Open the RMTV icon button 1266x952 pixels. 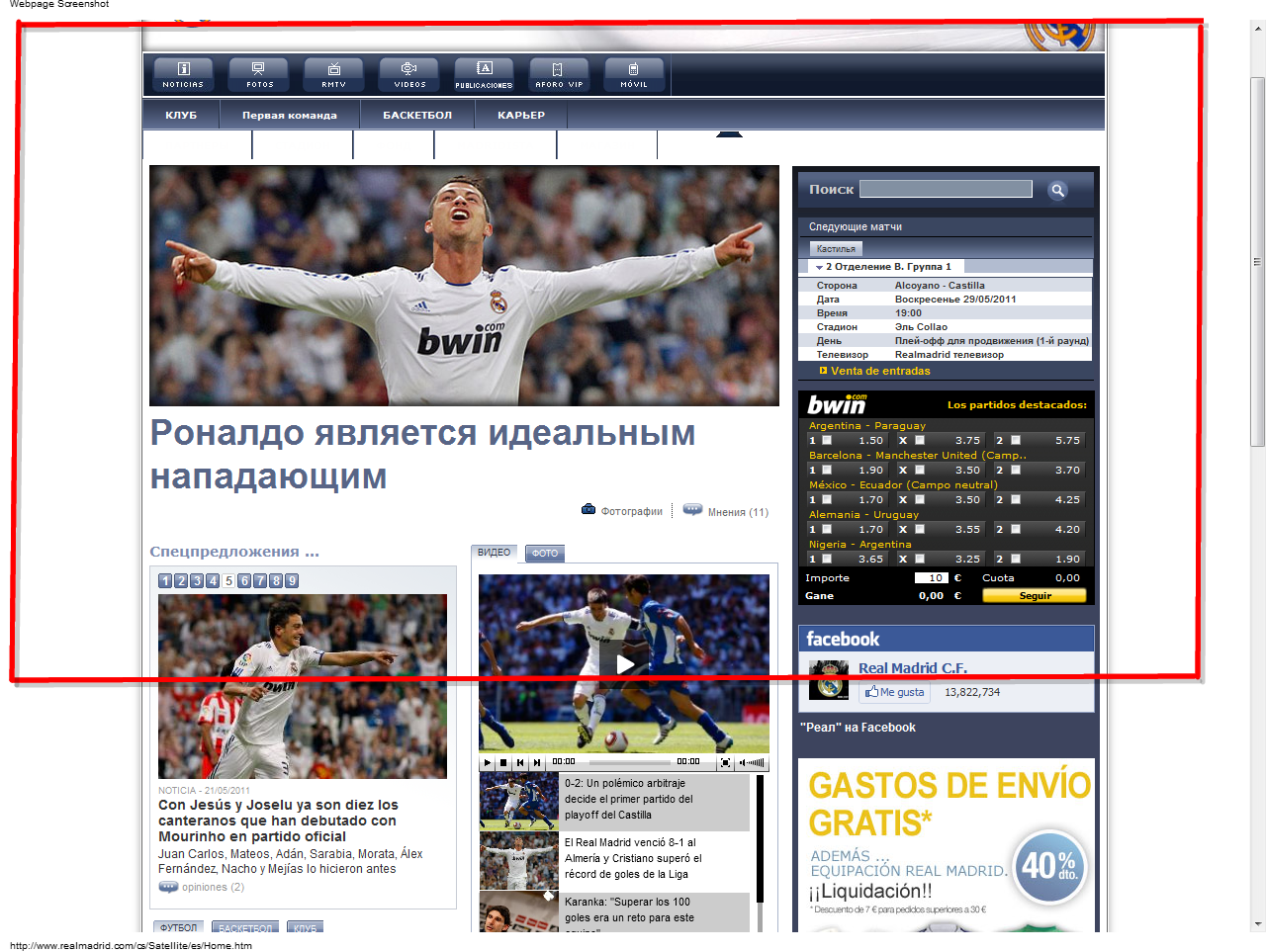pos(334,74)
